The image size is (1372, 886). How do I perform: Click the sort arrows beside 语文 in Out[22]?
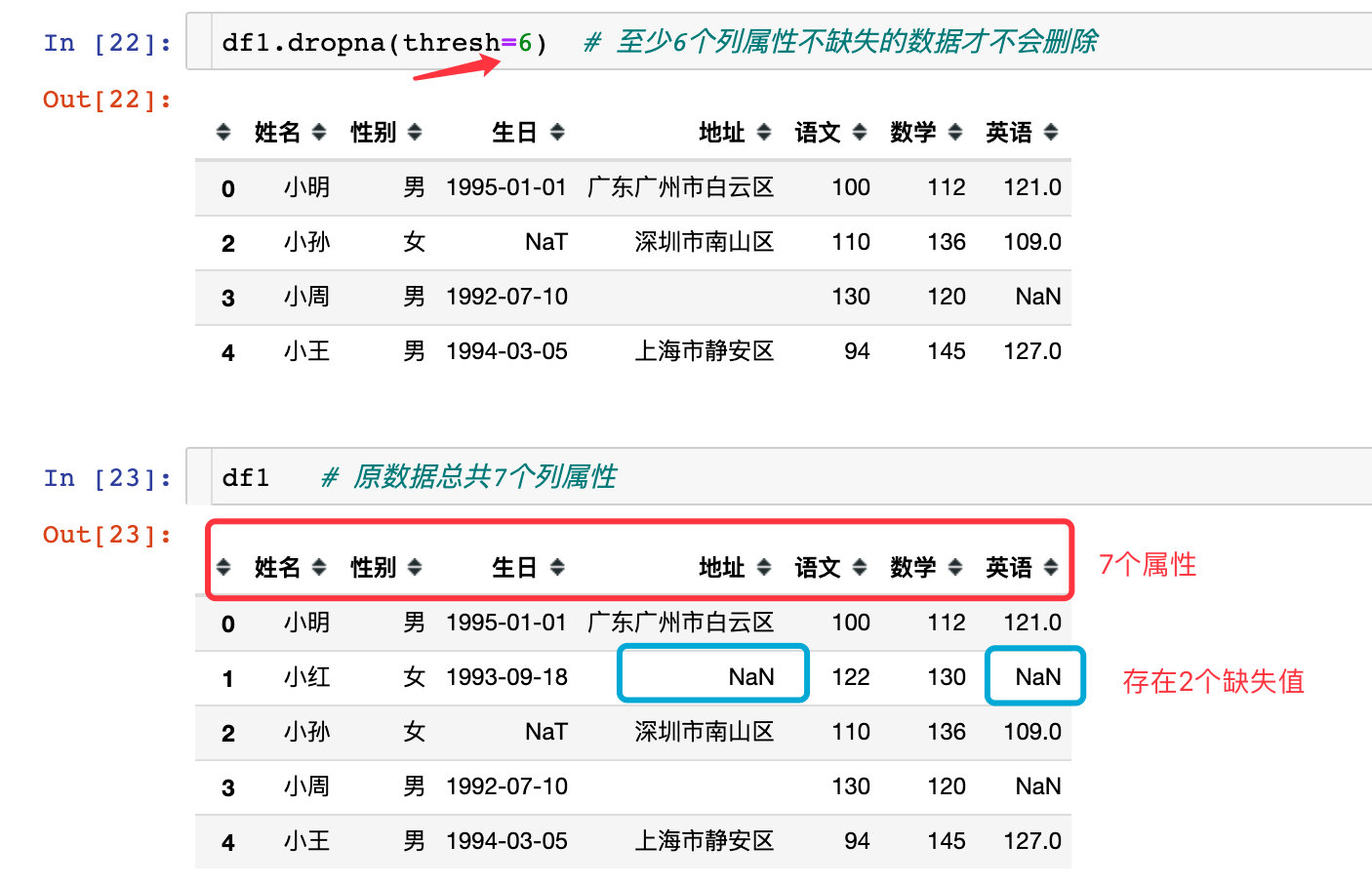click(x=859, y=133)
